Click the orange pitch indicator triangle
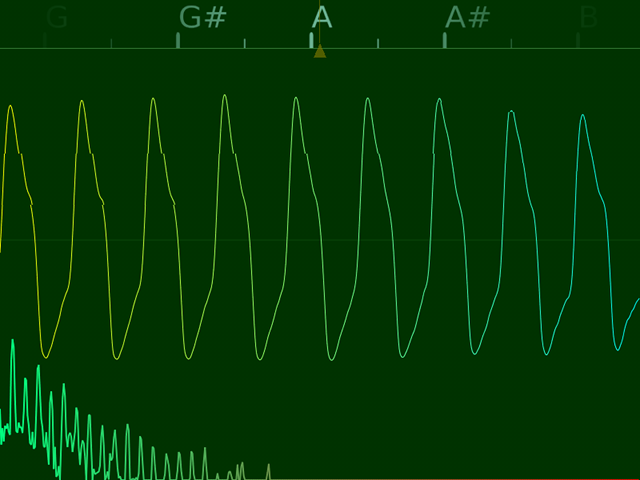The width and height of the screenshot is (640, 480). [320, 51]
